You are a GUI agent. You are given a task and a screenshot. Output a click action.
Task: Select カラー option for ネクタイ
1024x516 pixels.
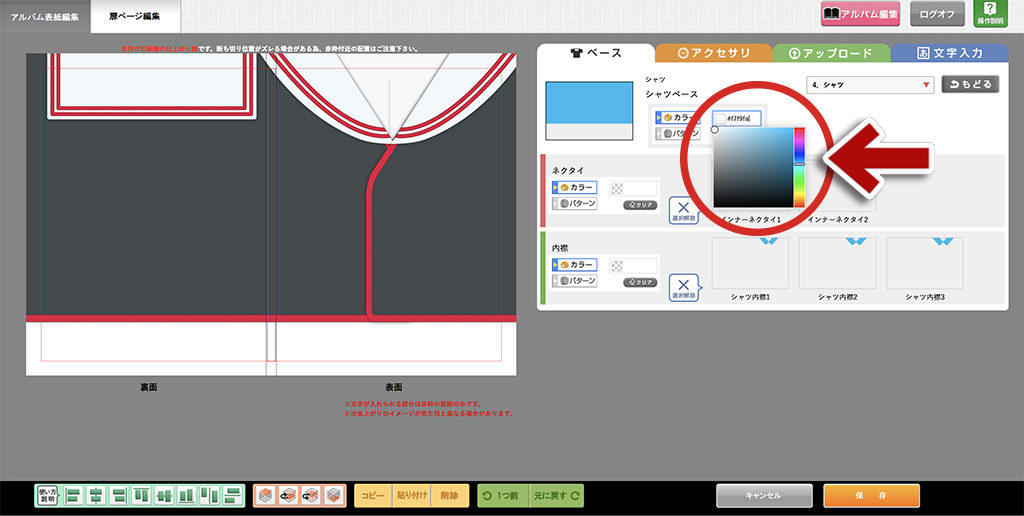pos(575,187)
